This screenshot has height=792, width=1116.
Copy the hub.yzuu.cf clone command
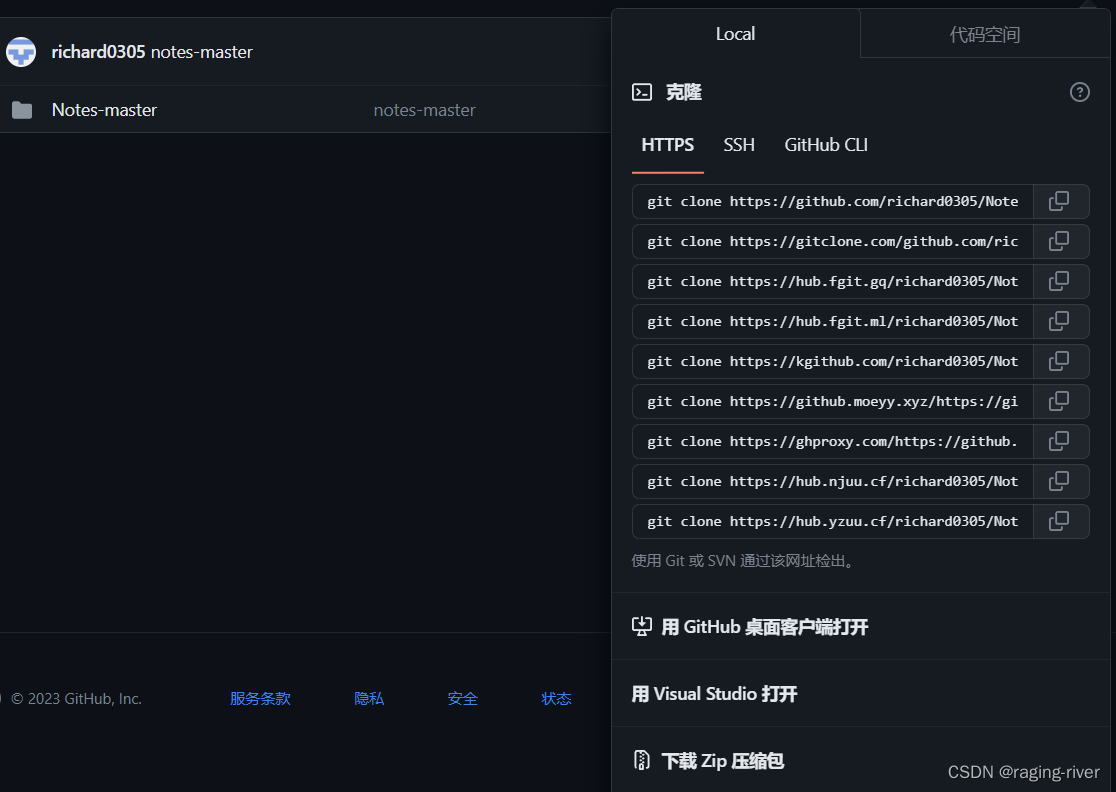(1060, 521)
